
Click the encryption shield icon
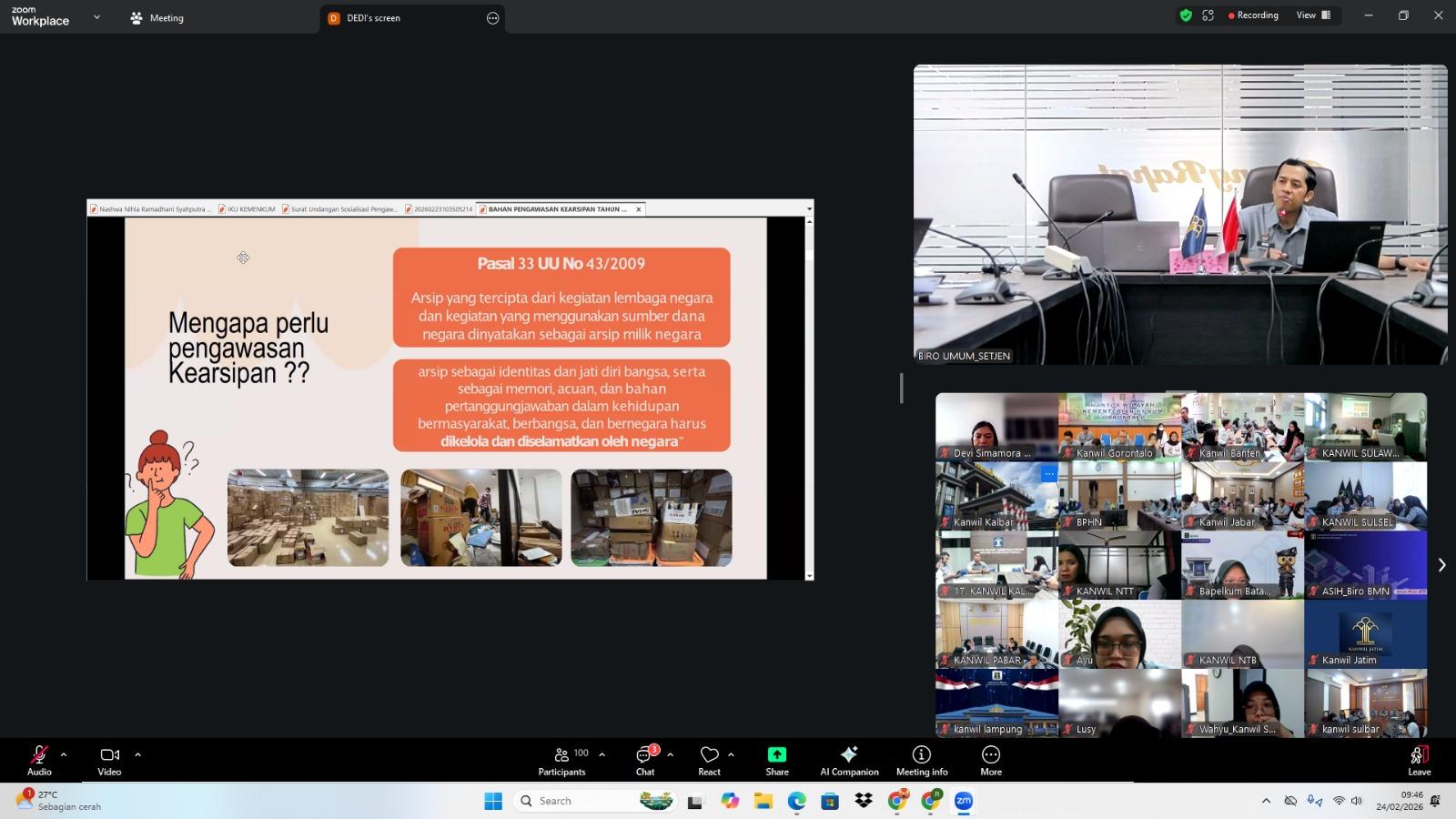pyautogui.click(x=1185, y=15)
